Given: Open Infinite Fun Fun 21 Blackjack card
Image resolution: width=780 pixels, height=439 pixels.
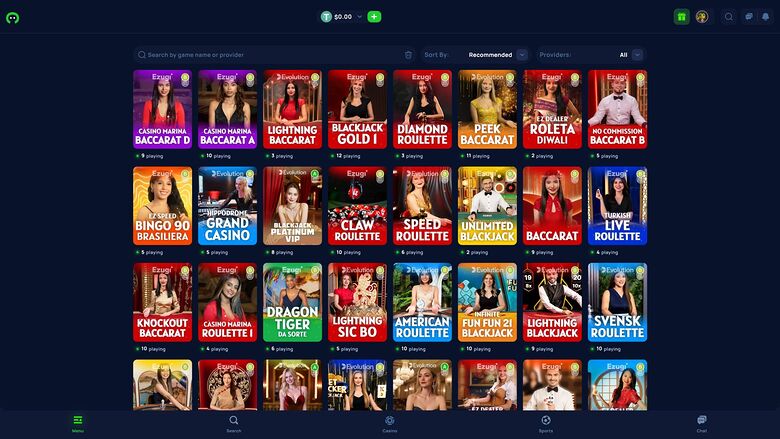Looking at the screenshot, I should (487, 302).
